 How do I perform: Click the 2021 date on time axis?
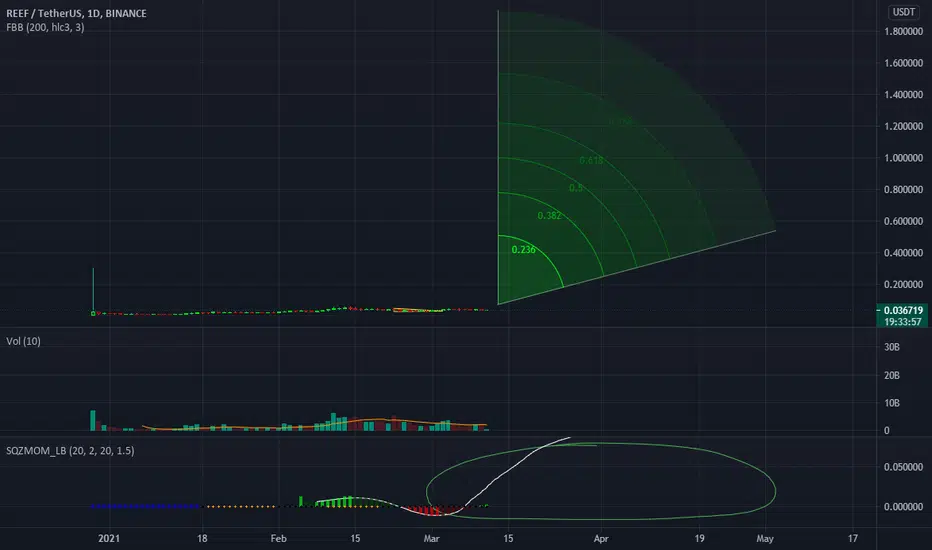[109, 539]
